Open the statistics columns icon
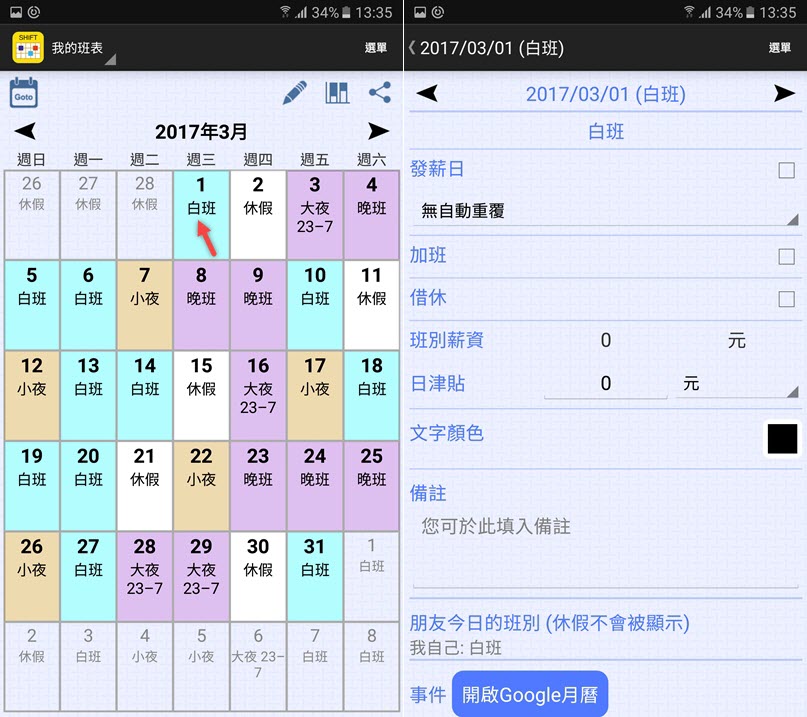 337,93
